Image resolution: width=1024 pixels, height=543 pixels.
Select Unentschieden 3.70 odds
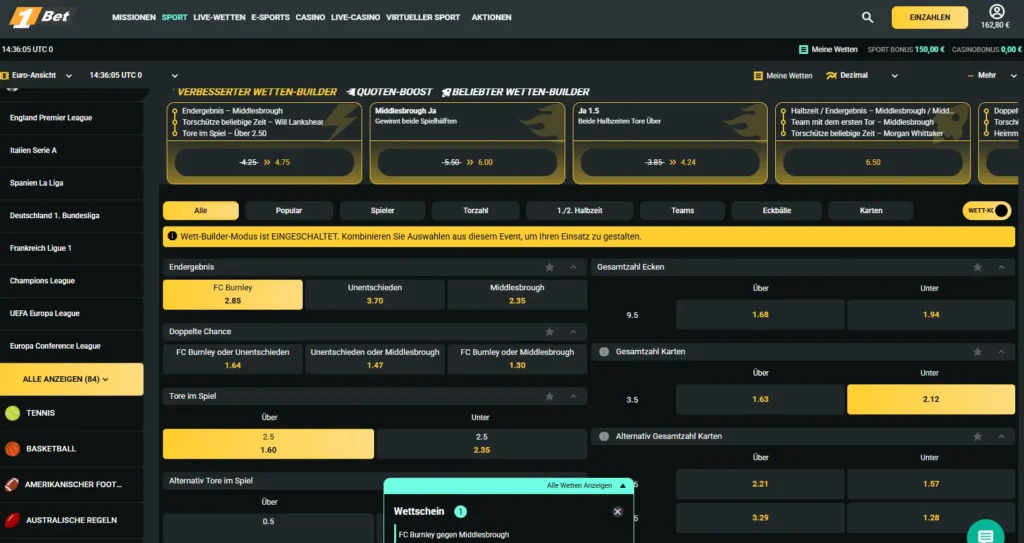pos(375,294)
